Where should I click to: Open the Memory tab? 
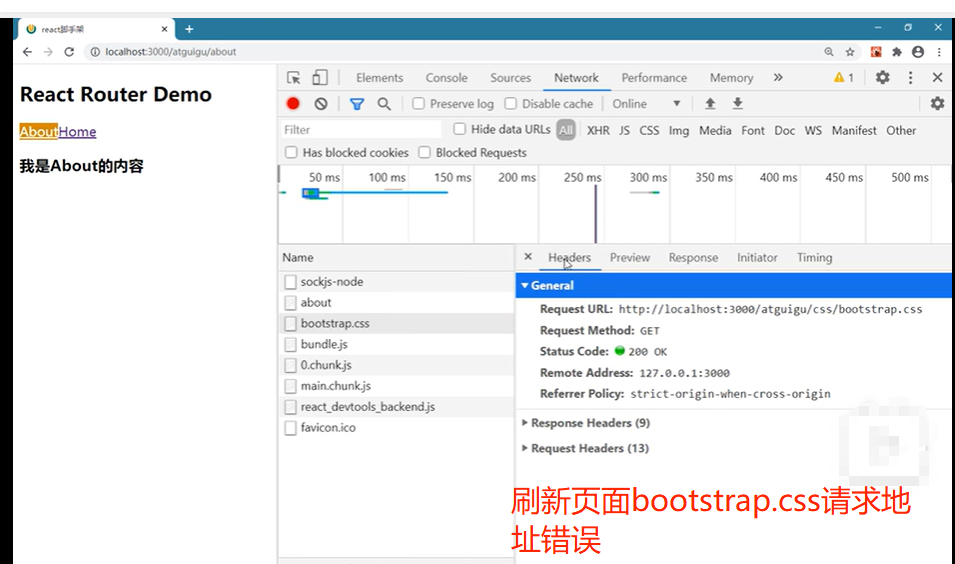(x=731, y=77)
